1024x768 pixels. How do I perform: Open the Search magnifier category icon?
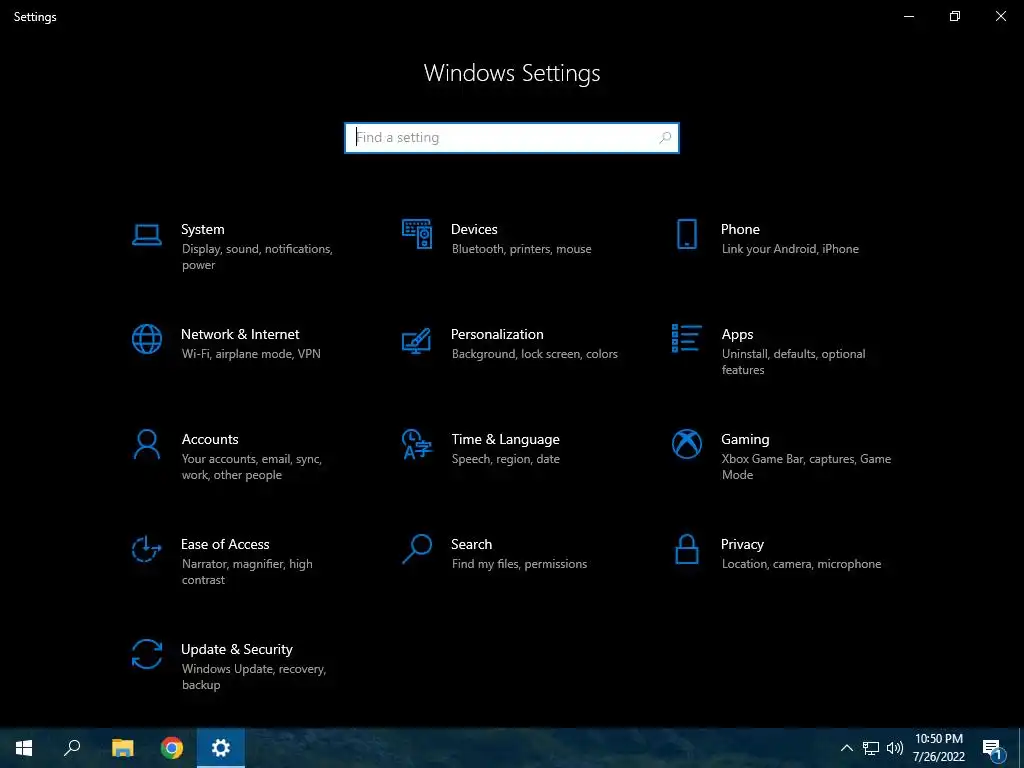[417, 549]
